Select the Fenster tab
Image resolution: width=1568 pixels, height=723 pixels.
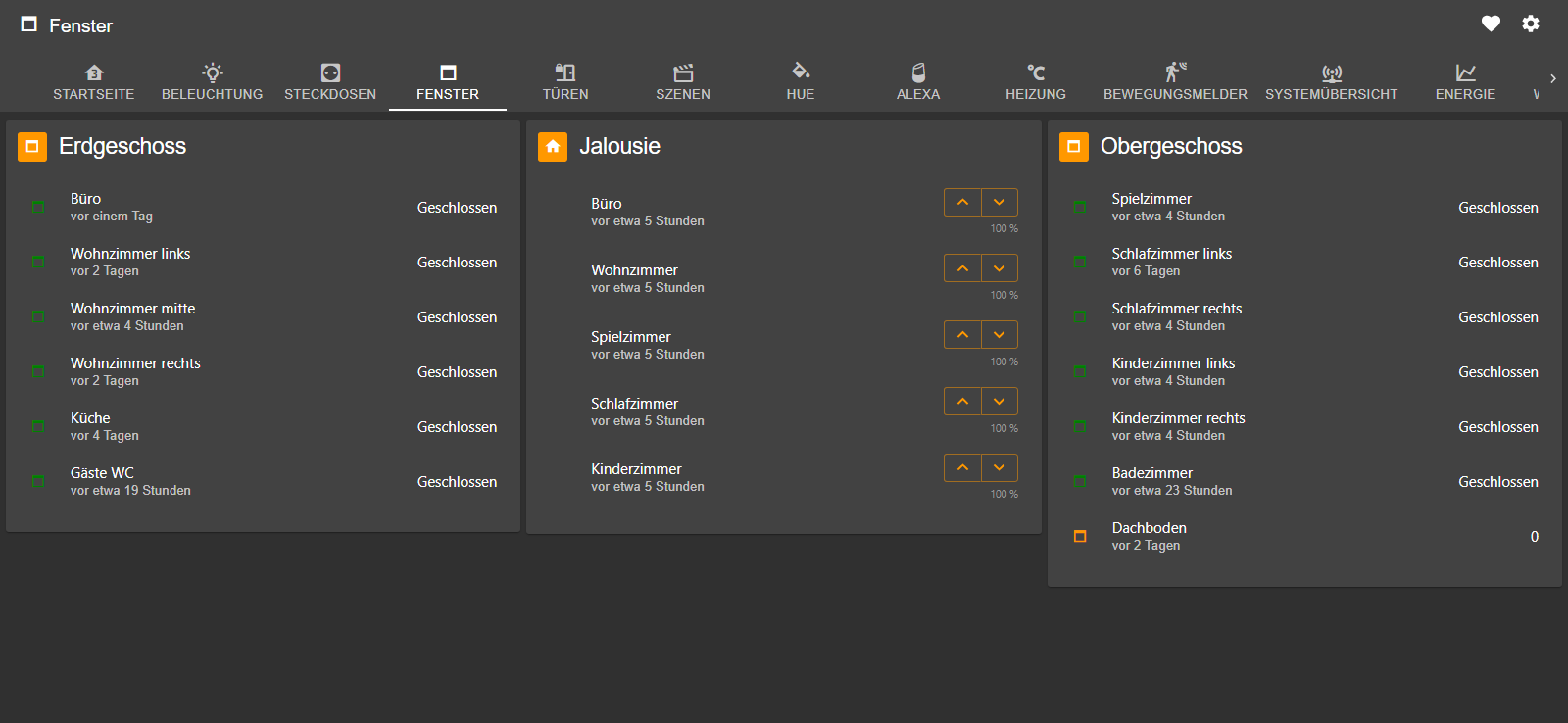pyautogui.click(x=448, y=82)
